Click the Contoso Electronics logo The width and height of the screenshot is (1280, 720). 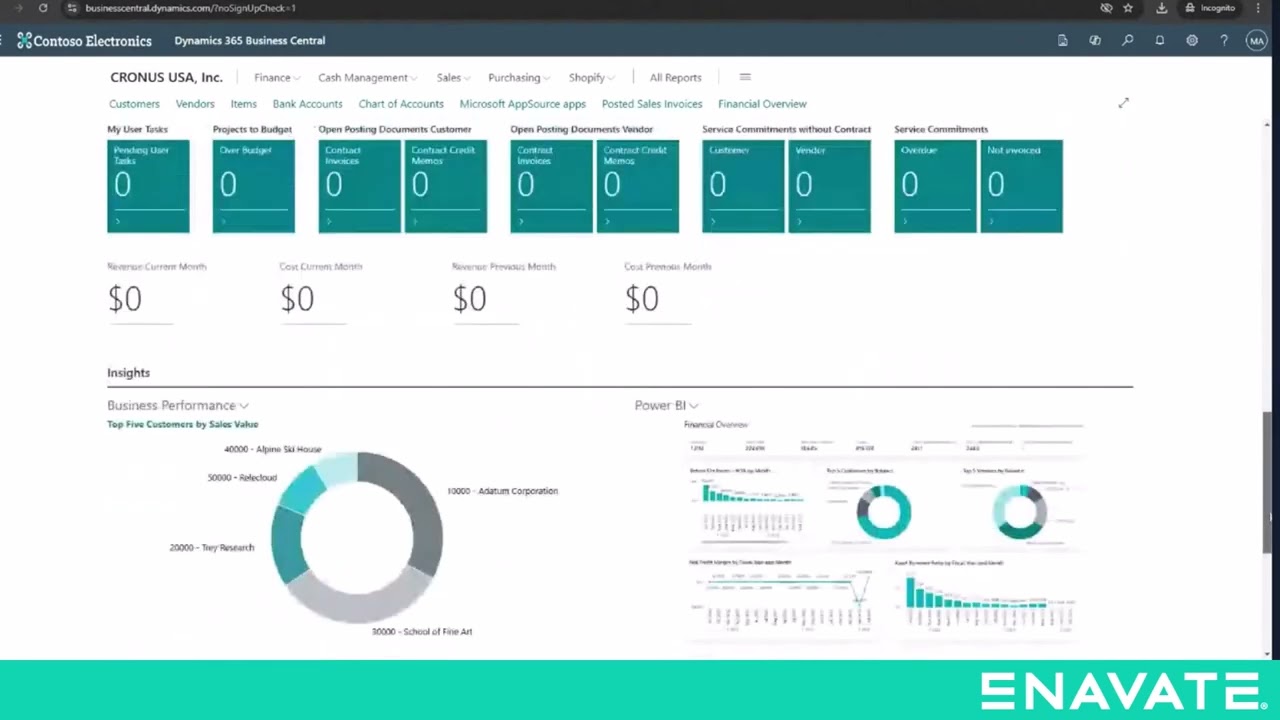(x=84, y=41)
